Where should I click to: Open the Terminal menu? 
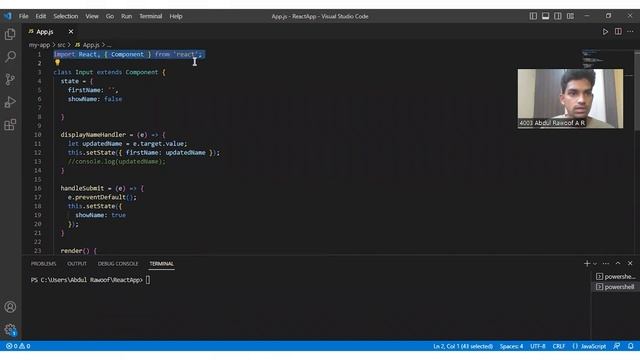[x=151, y=16]
